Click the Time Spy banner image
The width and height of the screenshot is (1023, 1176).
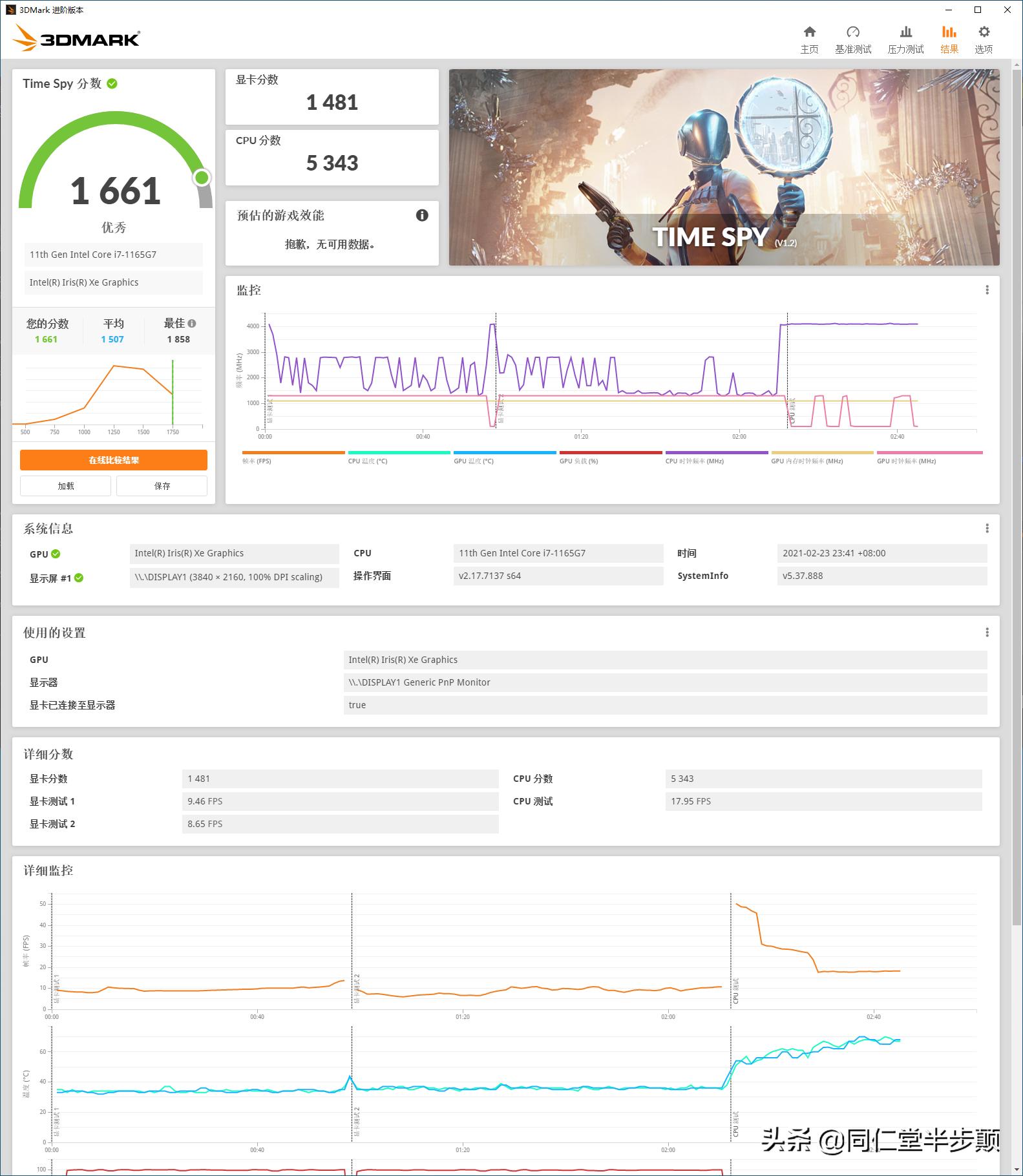coord(724,167)
